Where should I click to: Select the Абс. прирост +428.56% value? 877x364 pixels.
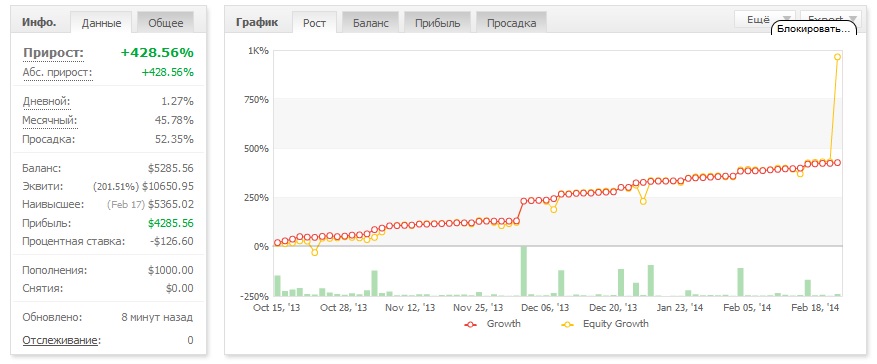pos(167,73)
